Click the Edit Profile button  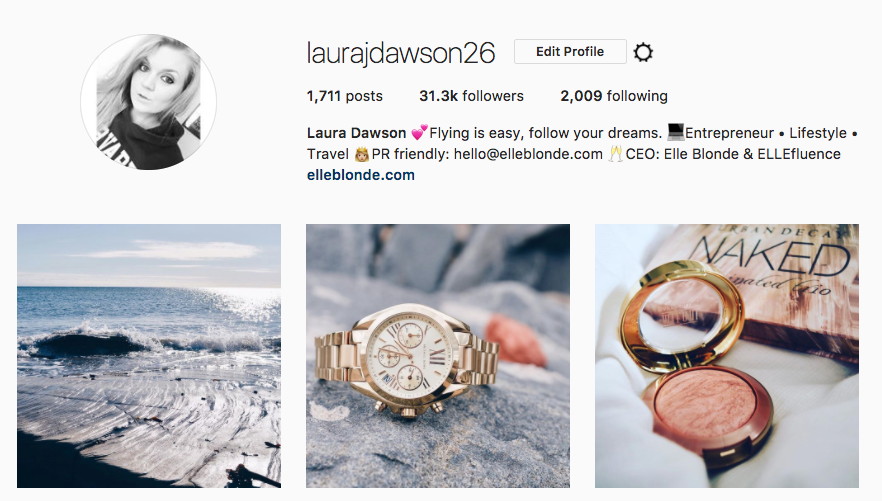coord(570,52)
